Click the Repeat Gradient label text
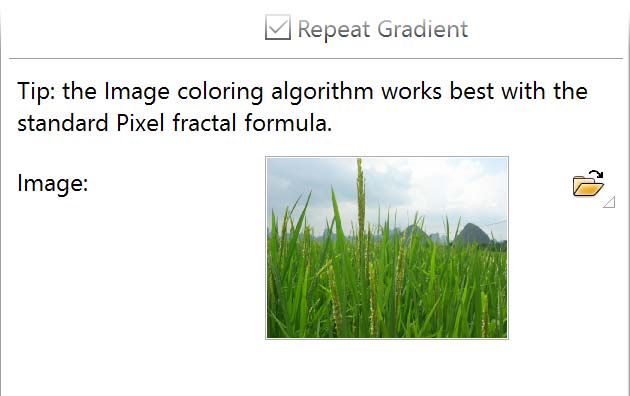The image size is (630, 396). (x=382, y=29)
